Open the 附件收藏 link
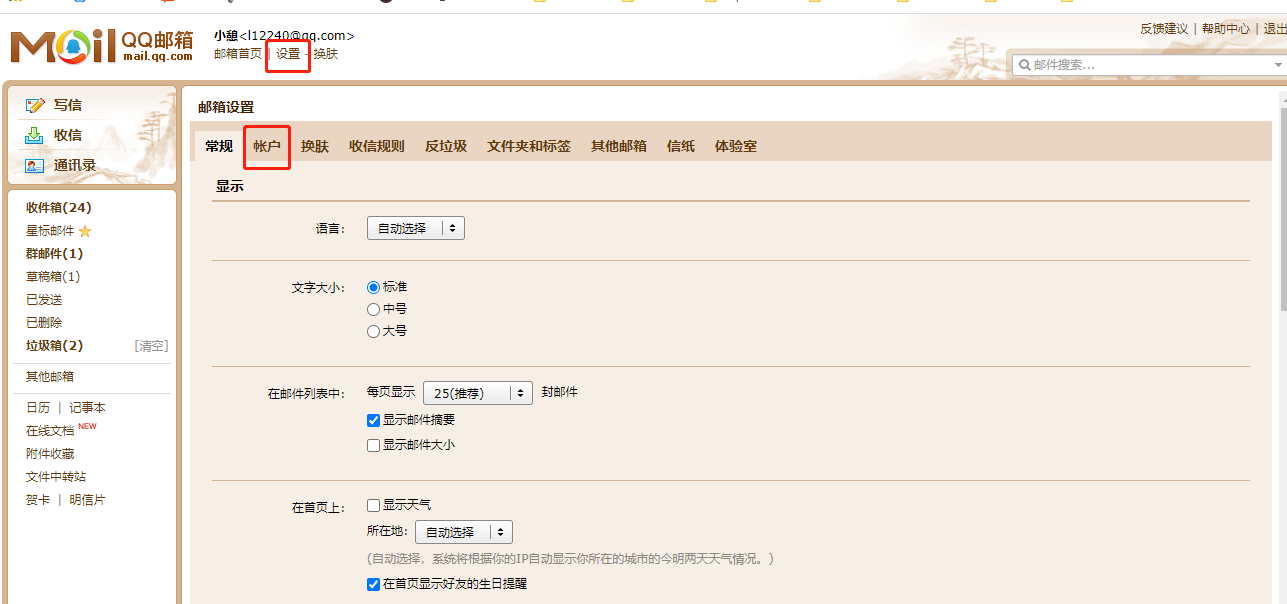The width and height of the screenshot is (1287, 604). pyautogui.click(x=50, y=454)
